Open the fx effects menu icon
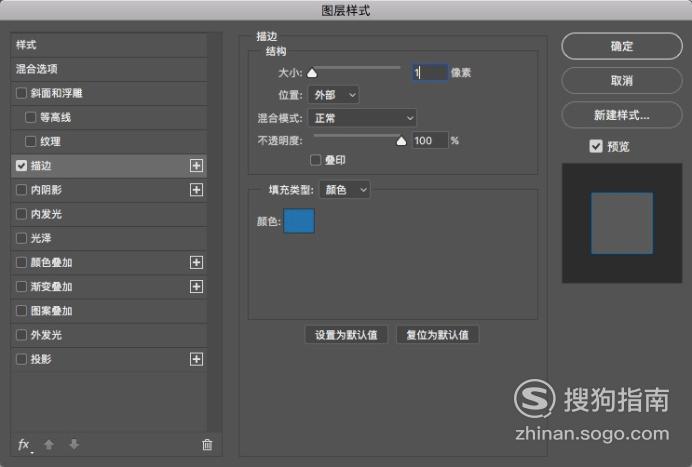The height and width of the screenshot is (467, 692). pyautogui.click(x=25, y=444)
